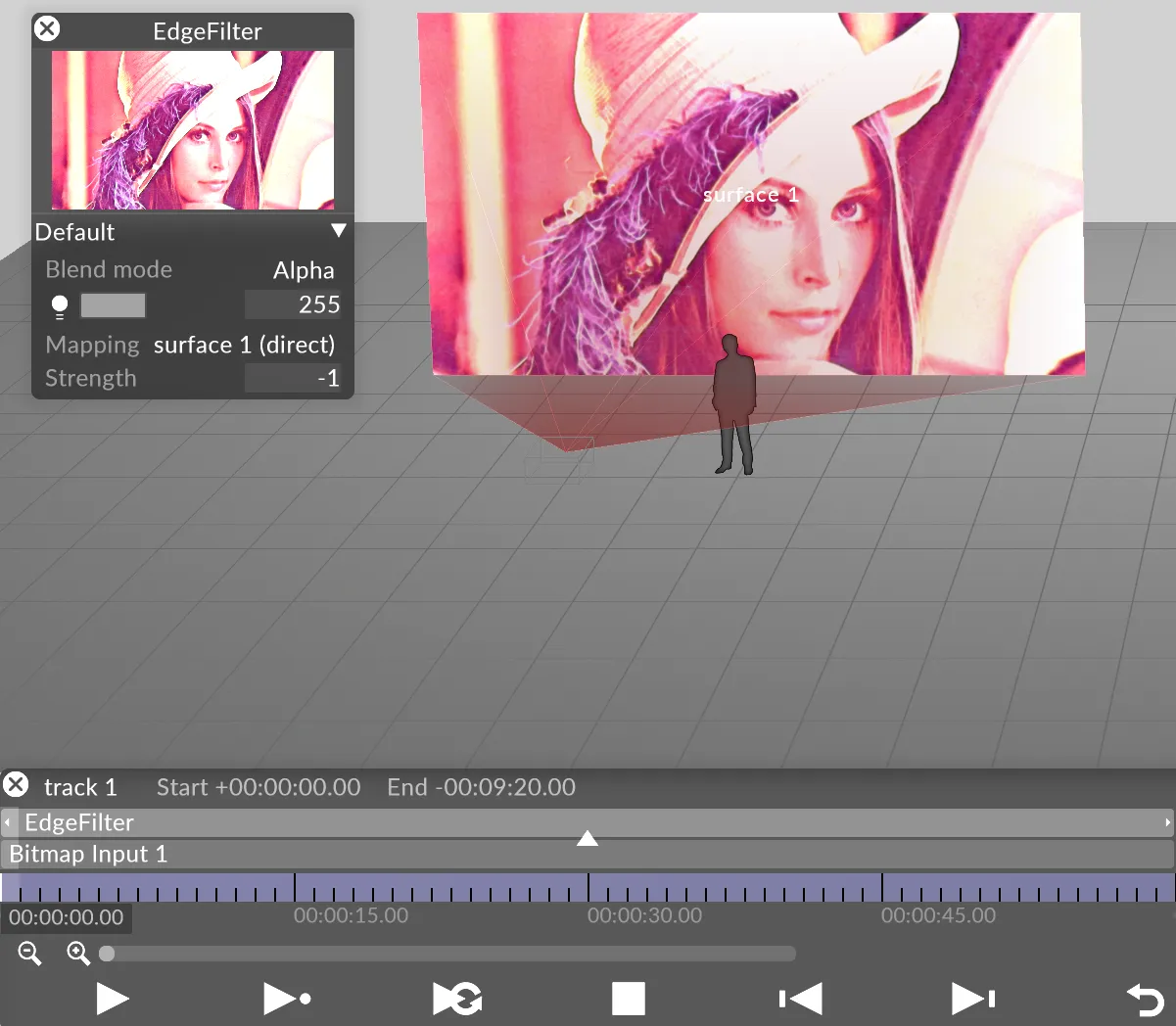Click the return/undo arrow icon
The image size is (1176, 1026).
(x=1144, y=1000)
